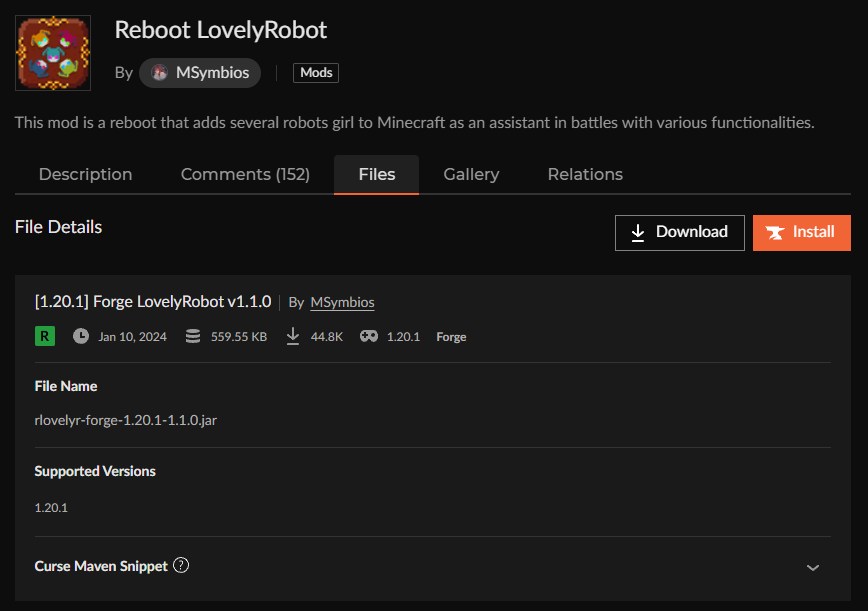Click the MSymbios author avatar icon
Screen dimensions: 868x611
pyautogui.click(x=159, y=73)
